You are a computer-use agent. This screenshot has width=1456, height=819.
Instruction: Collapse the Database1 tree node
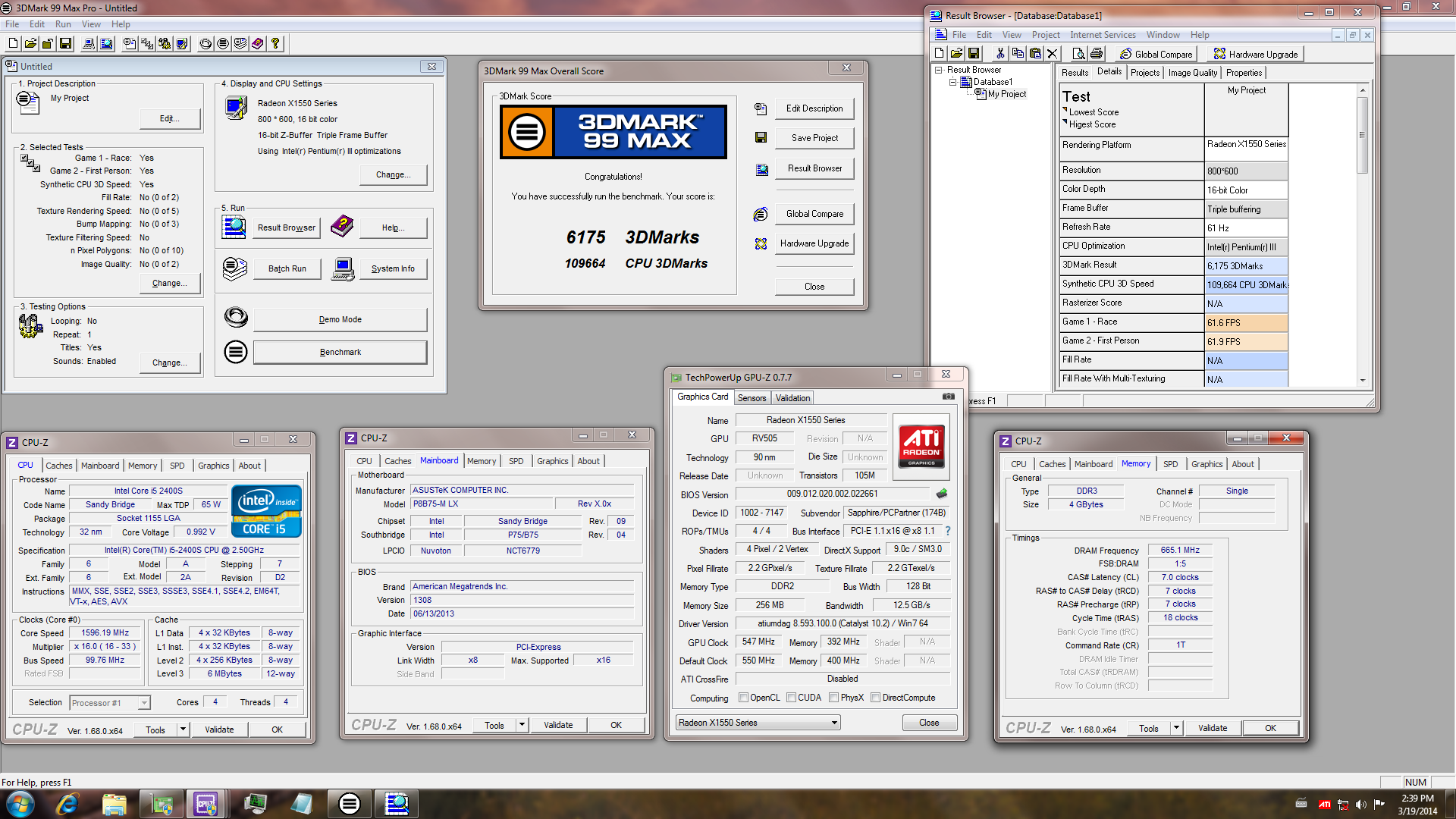click(x=952, y=82)
